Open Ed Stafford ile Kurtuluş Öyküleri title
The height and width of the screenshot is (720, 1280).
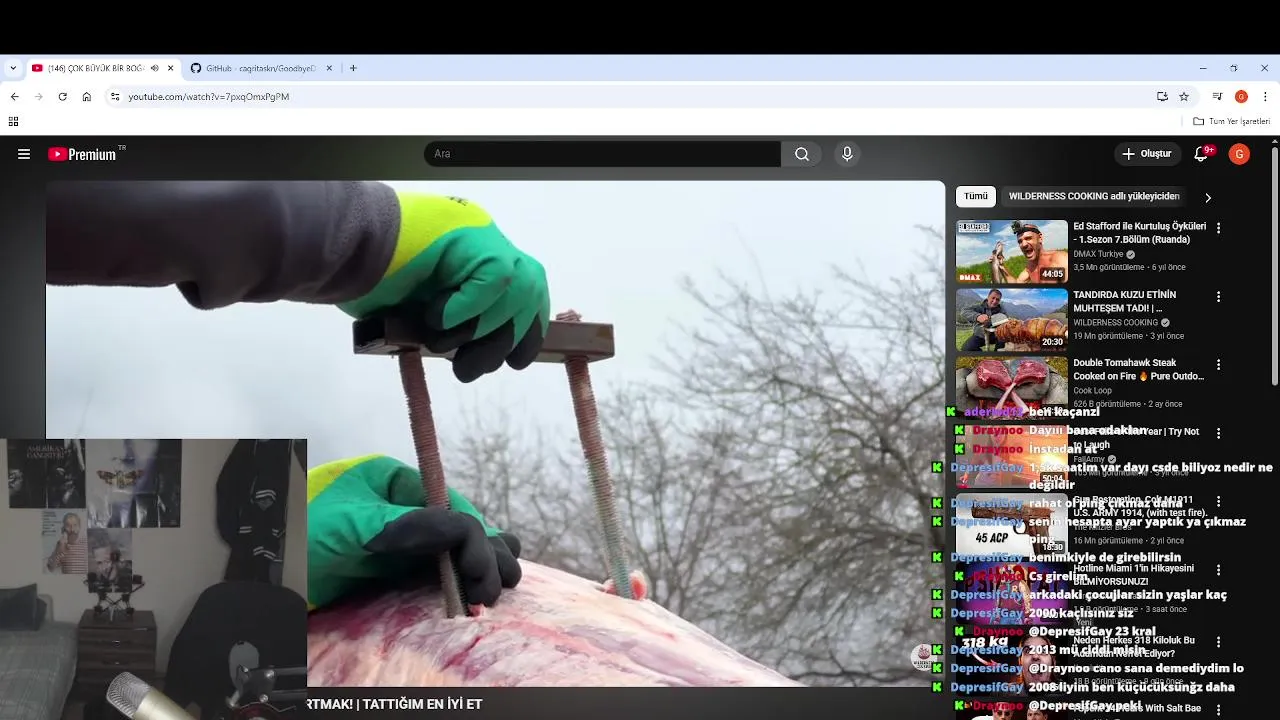(1139, 233)
